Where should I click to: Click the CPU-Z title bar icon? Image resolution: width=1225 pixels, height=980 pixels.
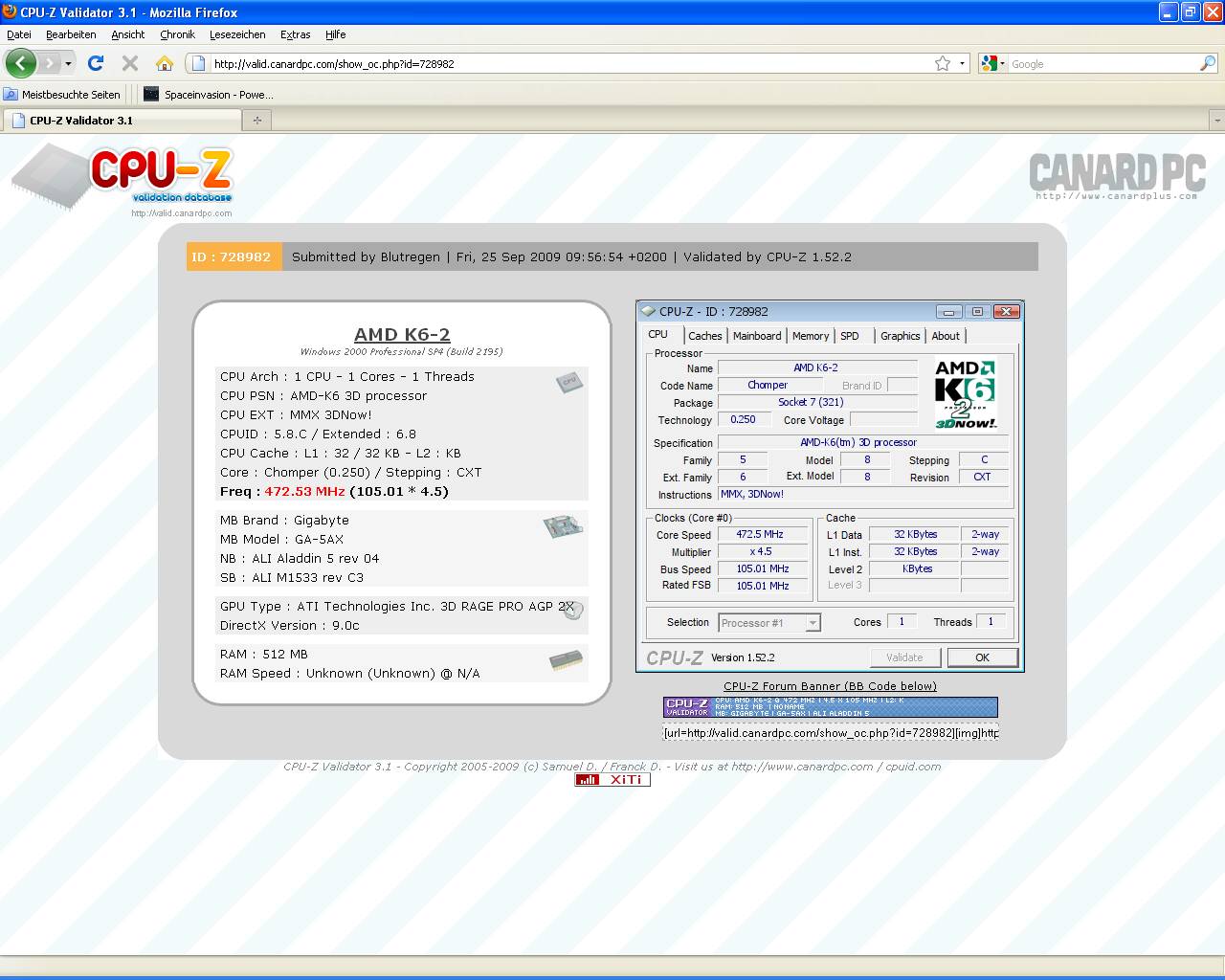click(649, 311)
